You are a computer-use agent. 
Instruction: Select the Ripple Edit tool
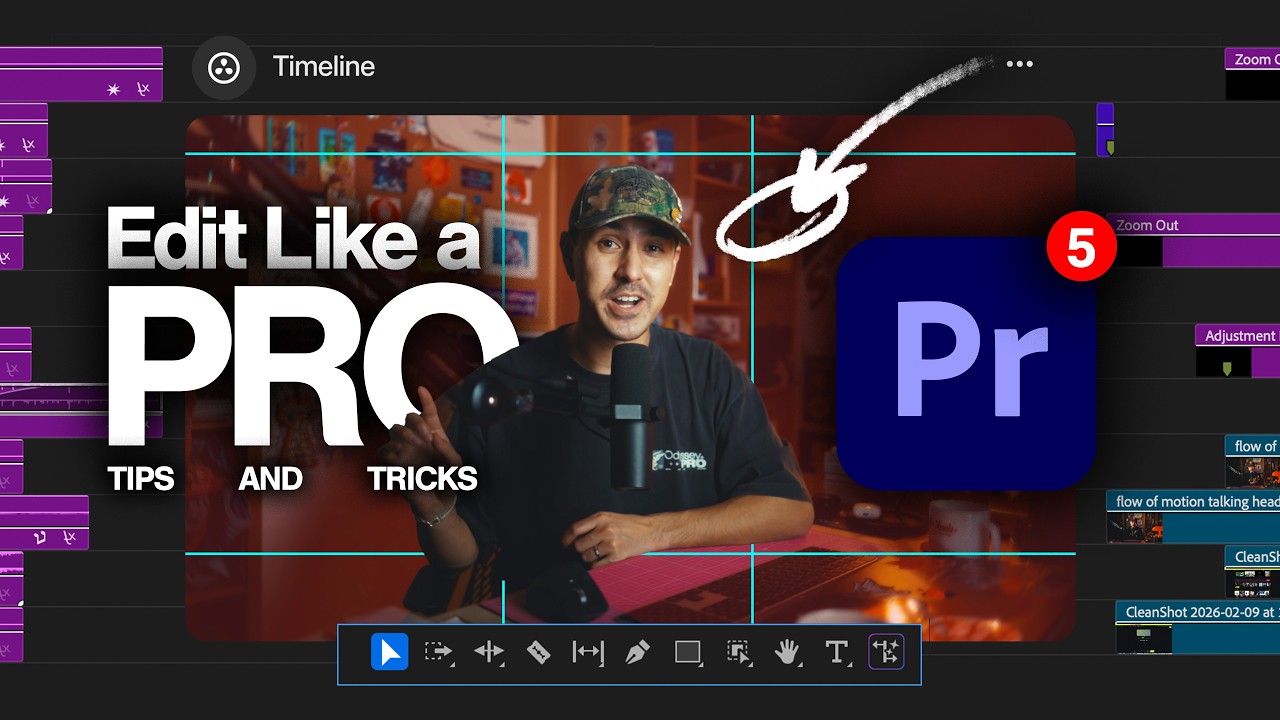point(489,653)
